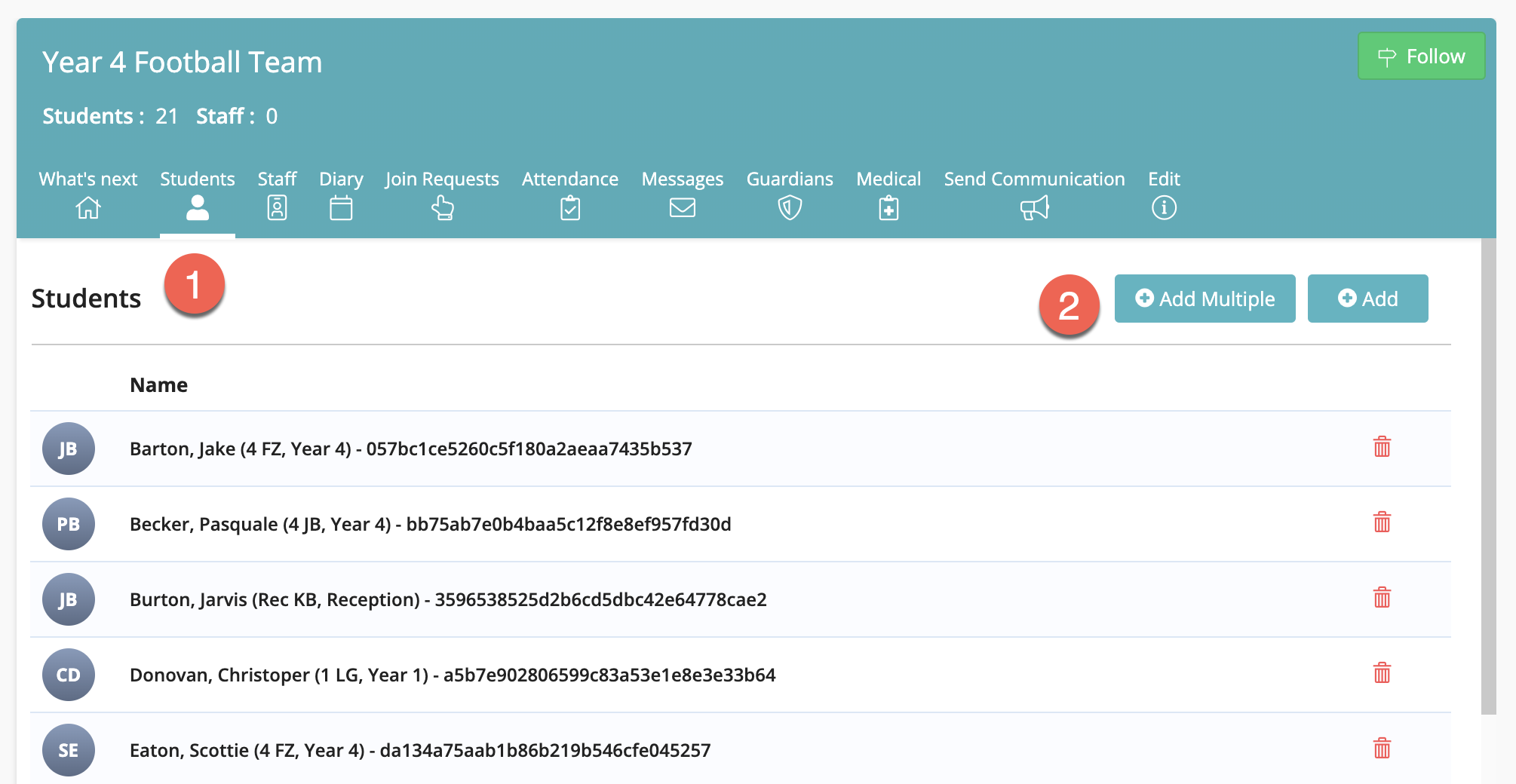Open the Students tab label
Image resolution: width=1516 pixels, height=784 pixels.
[198, 179]
